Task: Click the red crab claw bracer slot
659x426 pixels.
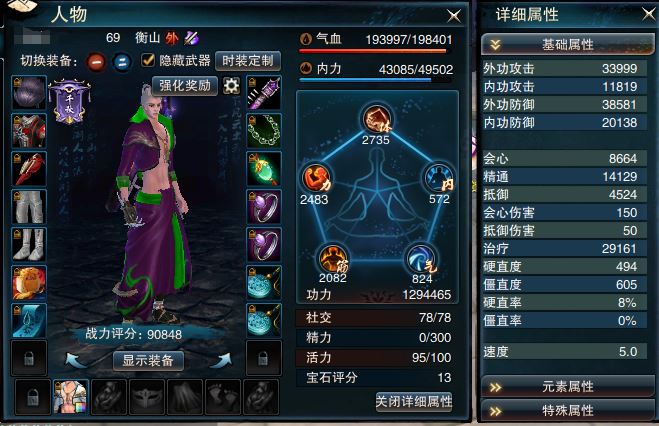Action: coord(29,169)
